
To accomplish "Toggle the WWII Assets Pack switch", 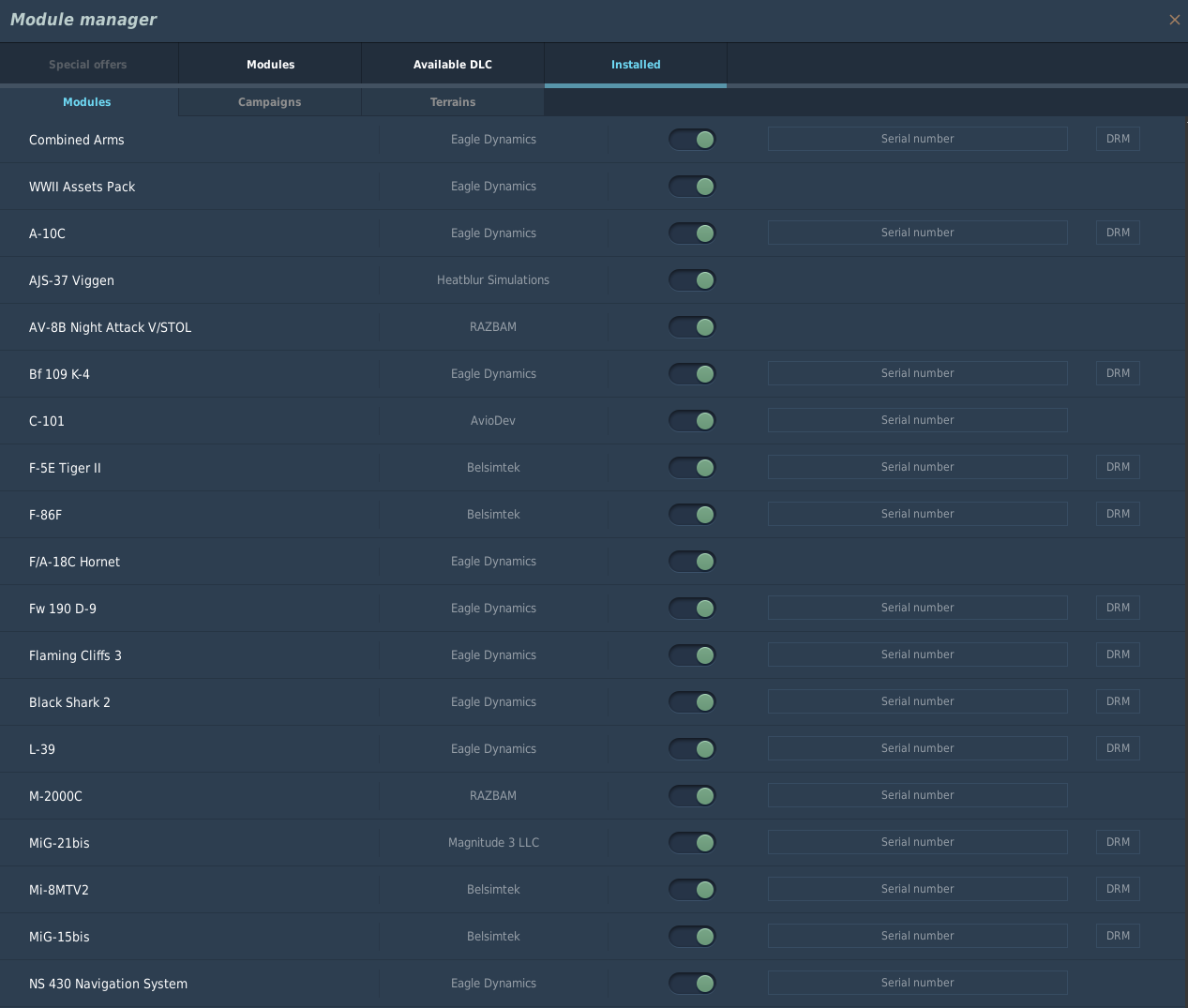I will click(692, 187).
